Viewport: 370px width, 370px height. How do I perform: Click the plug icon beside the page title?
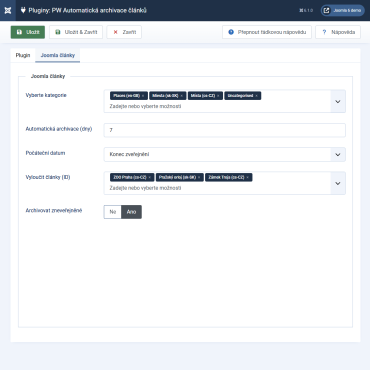coord(23,10)
